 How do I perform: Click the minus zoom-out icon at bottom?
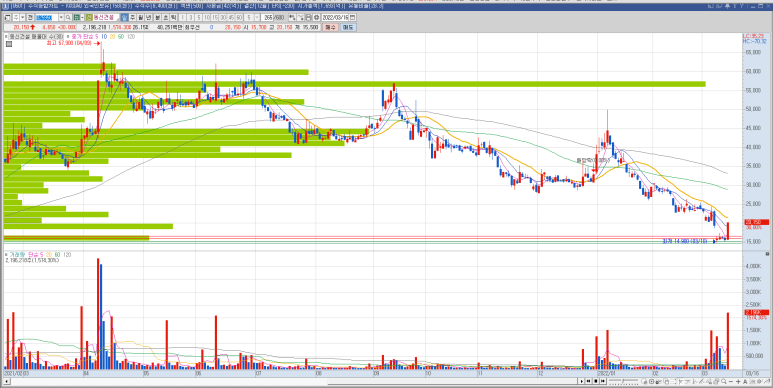[731, 382]
